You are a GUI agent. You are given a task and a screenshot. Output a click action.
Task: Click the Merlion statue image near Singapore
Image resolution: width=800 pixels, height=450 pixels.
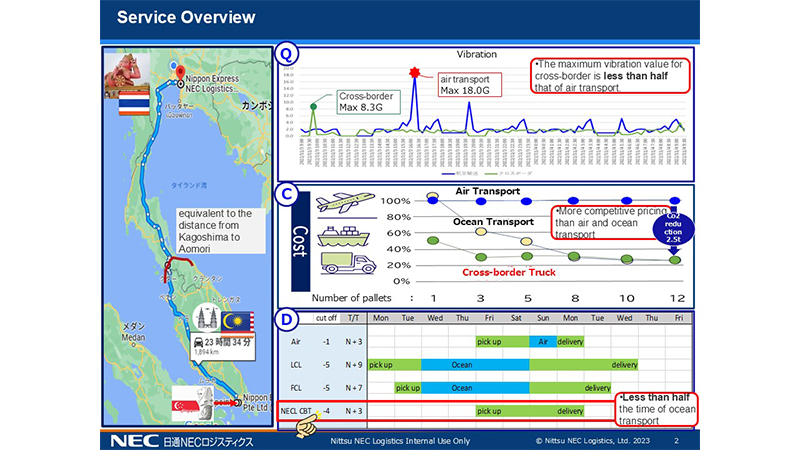[x=205, y=404]
